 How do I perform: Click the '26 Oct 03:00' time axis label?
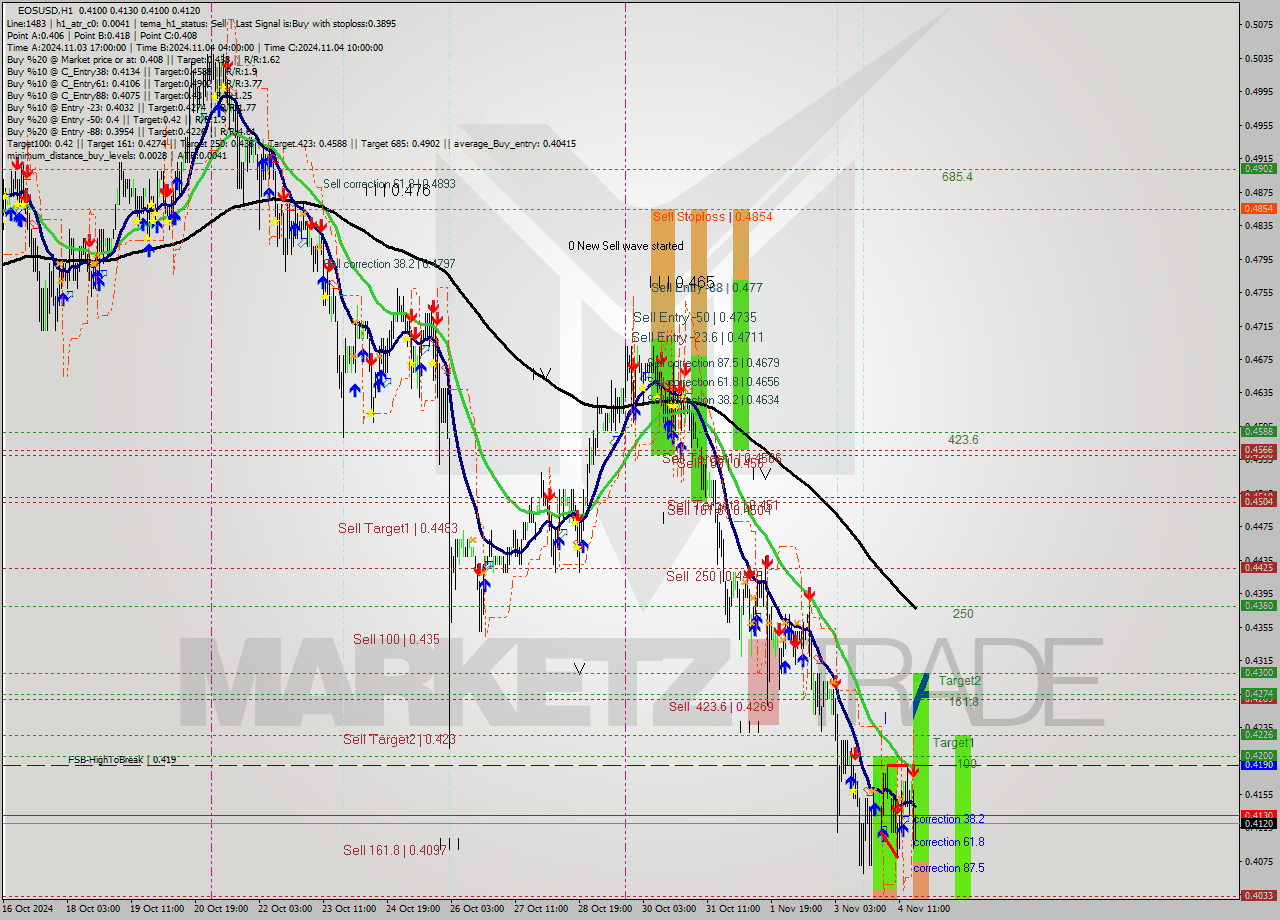[x=476, y=909]
